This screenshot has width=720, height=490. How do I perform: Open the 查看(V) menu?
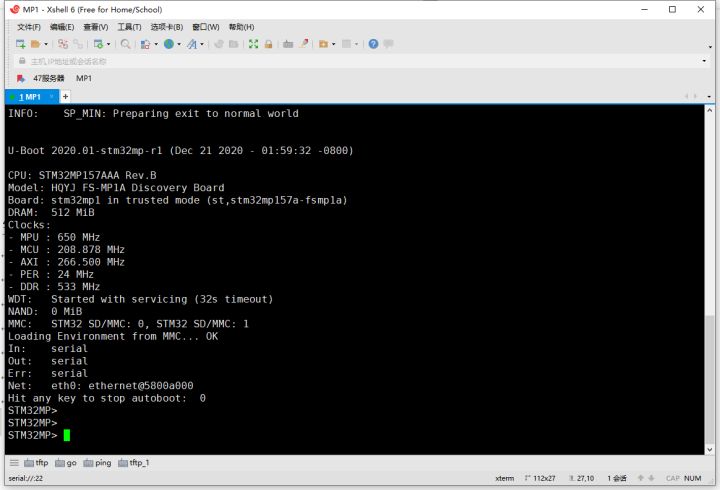point(96,27)
